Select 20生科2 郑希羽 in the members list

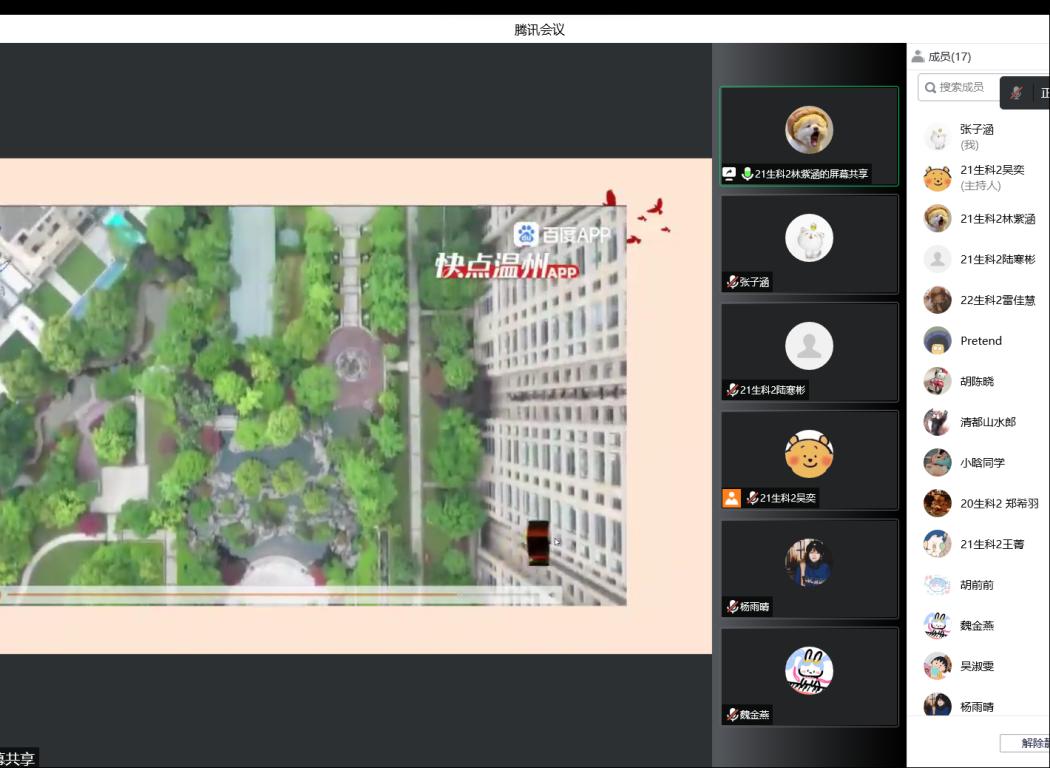click(x=998, y=504)
